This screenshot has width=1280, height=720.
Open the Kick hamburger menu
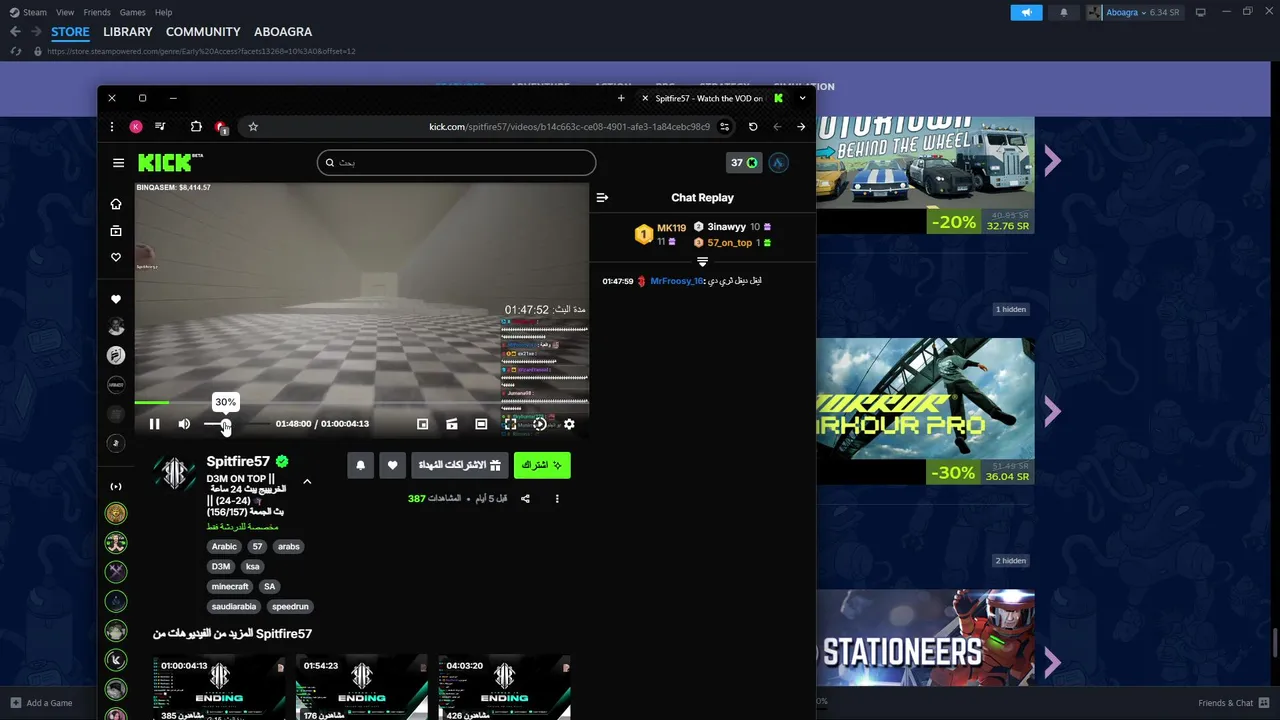tap(118, 163)
